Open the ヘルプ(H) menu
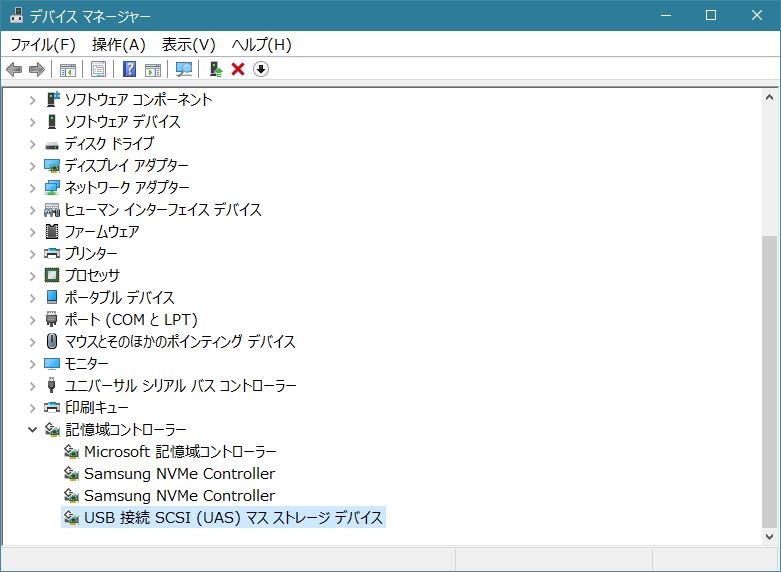This screenshot has width=781, height=572. (x=261, y=44)
